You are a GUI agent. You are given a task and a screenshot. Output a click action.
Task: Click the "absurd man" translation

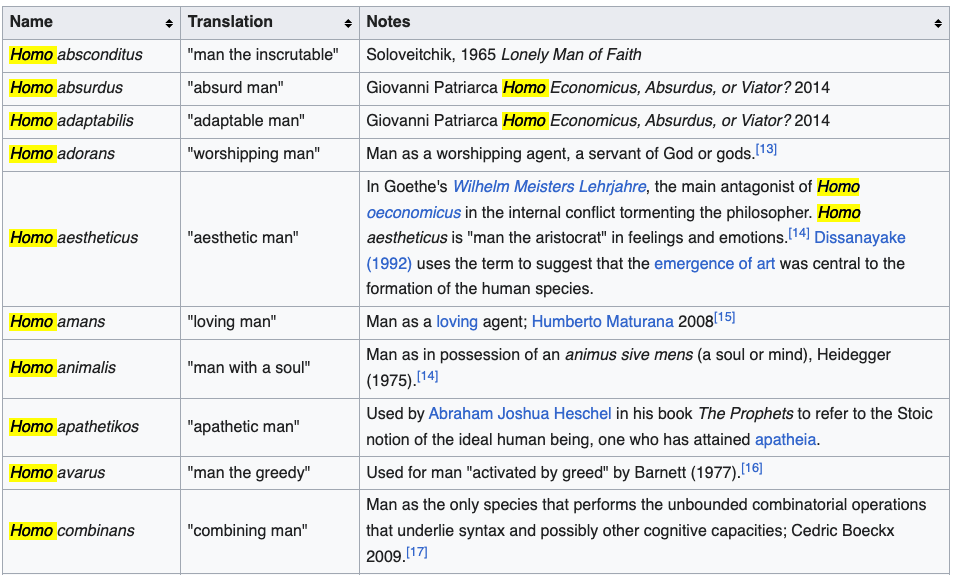(235, 88)
